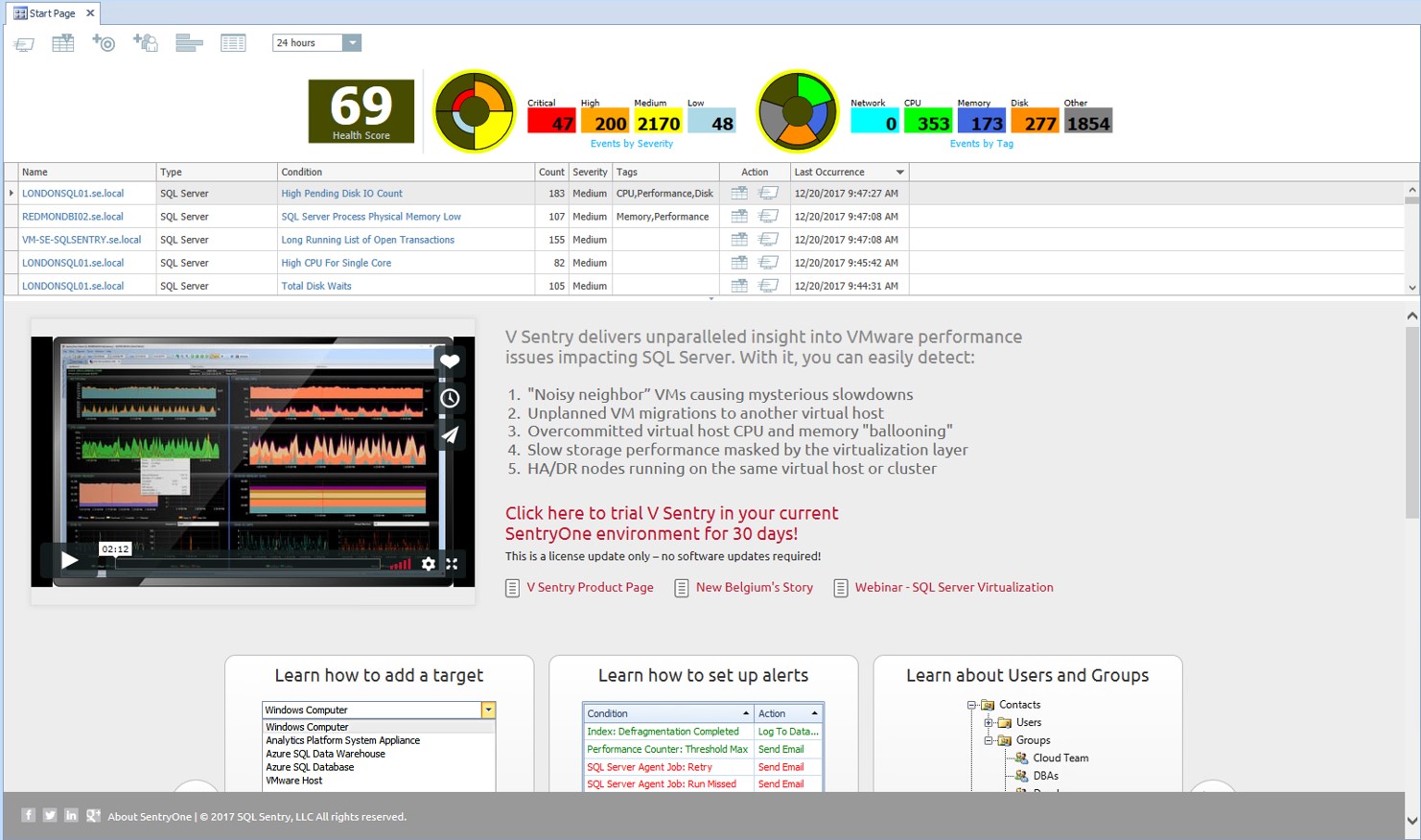Sort by the Severity column header
The image size is (1421, 840).
click(591, 172)
